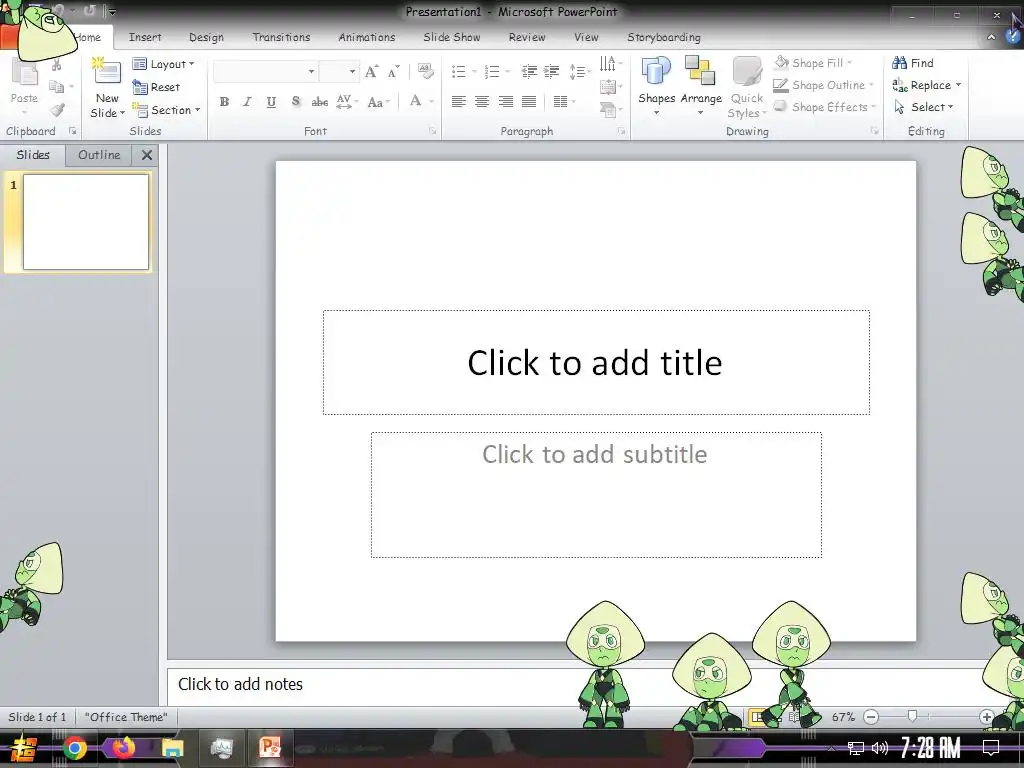Click the Shape Fill button
The height and width of the screenshot is (768, 1024).
click(x=810, y=63)
